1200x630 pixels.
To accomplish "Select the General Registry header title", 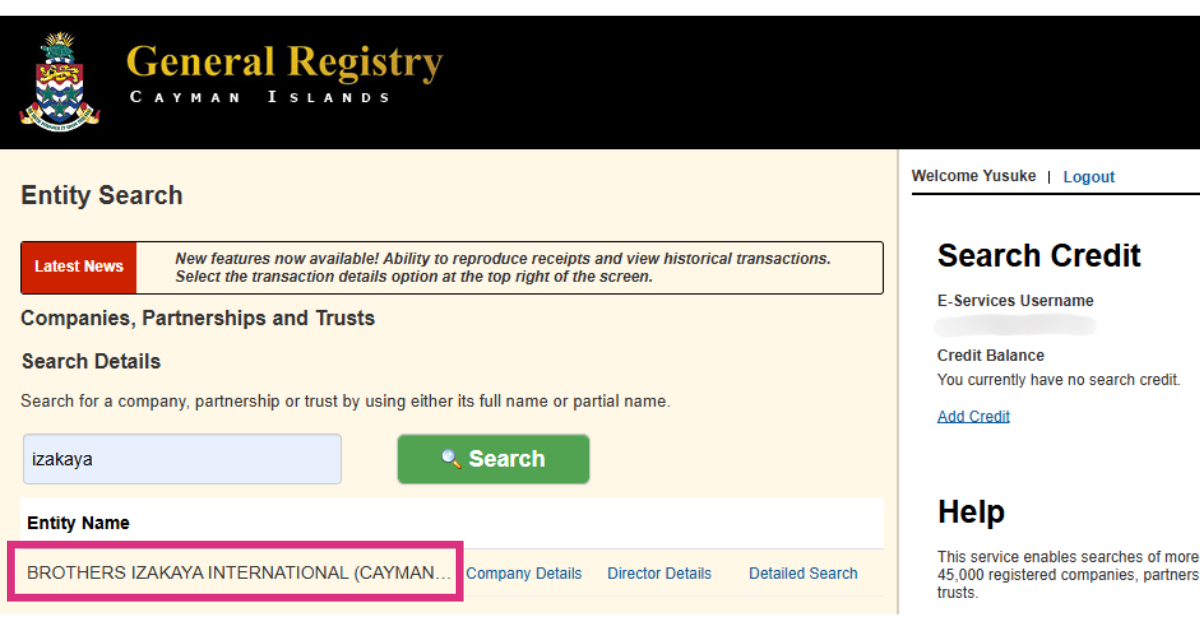I will point(285,62).
